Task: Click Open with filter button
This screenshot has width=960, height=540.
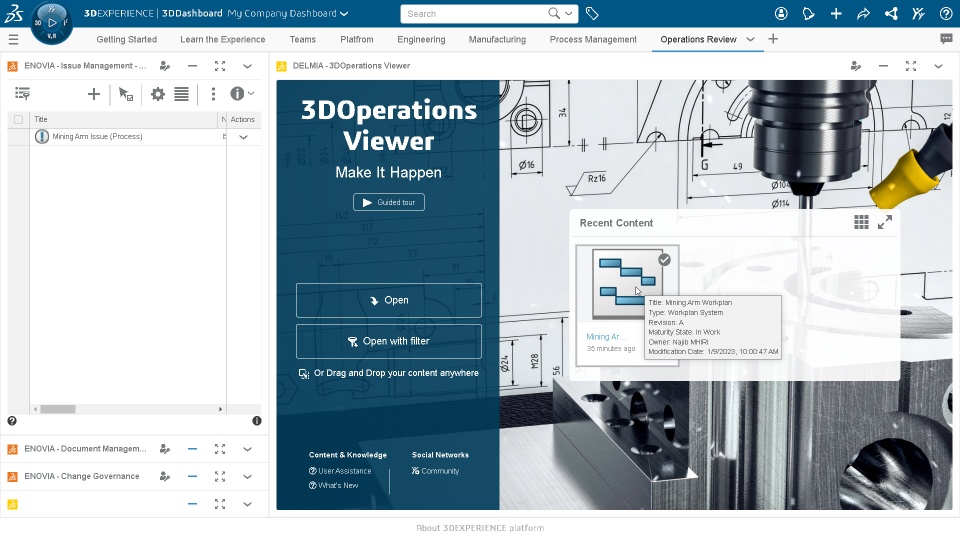Action: point(389,341)
